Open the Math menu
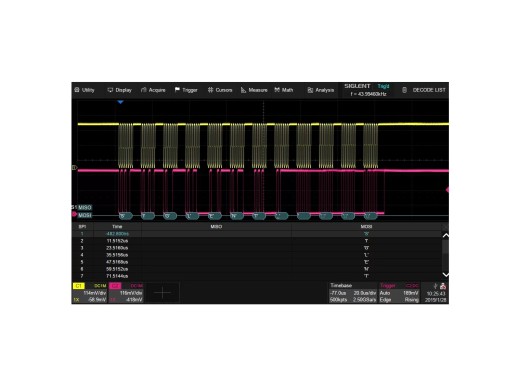 [284, 90]
